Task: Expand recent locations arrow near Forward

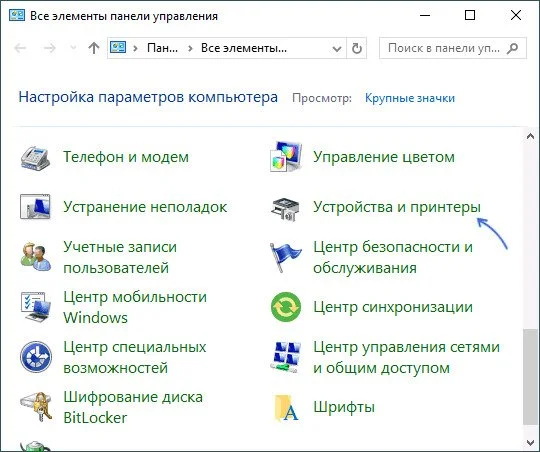Action: [73, 48]
